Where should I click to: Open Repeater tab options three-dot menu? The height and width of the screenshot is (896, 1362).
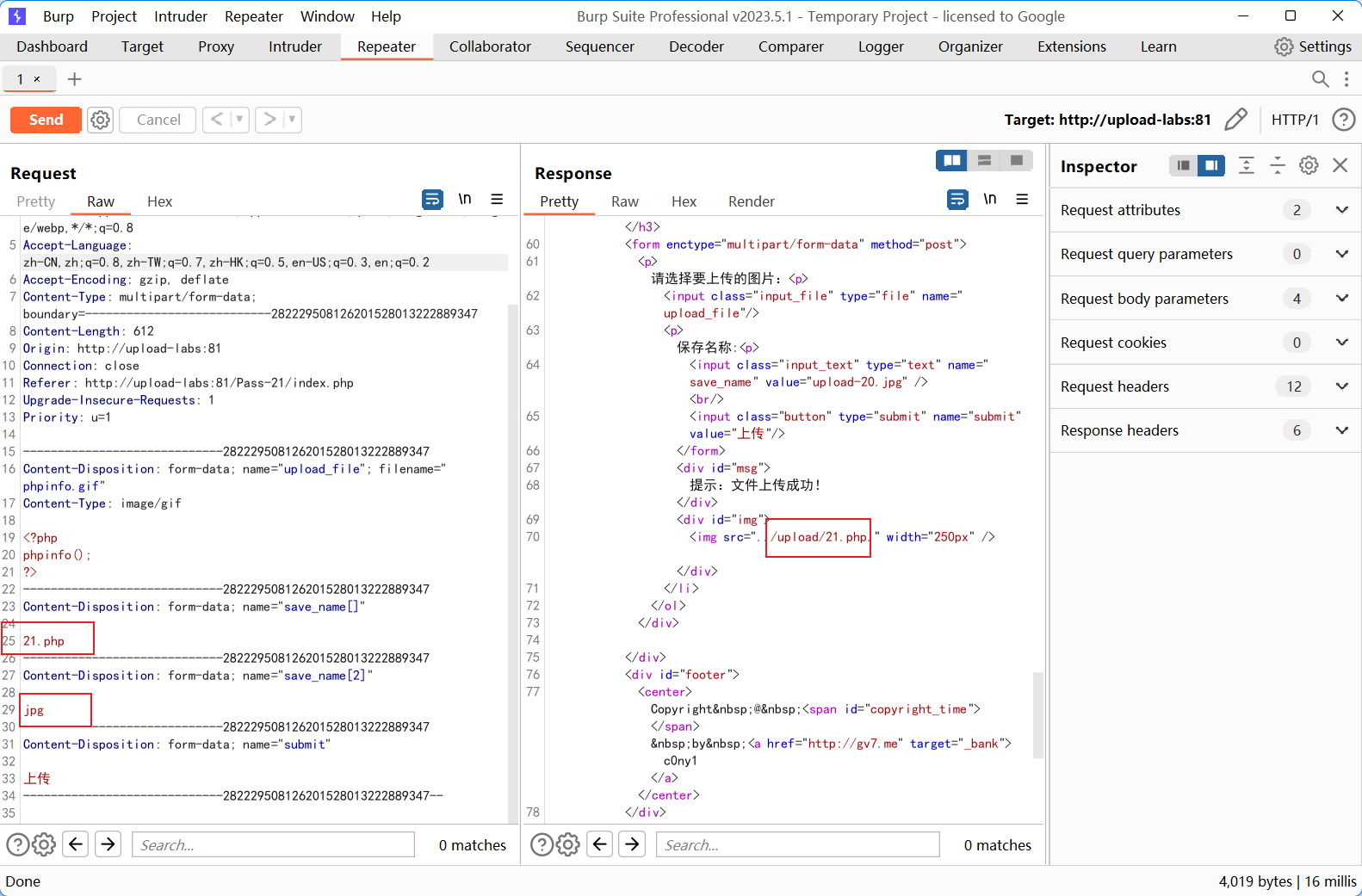(1347, 79)
